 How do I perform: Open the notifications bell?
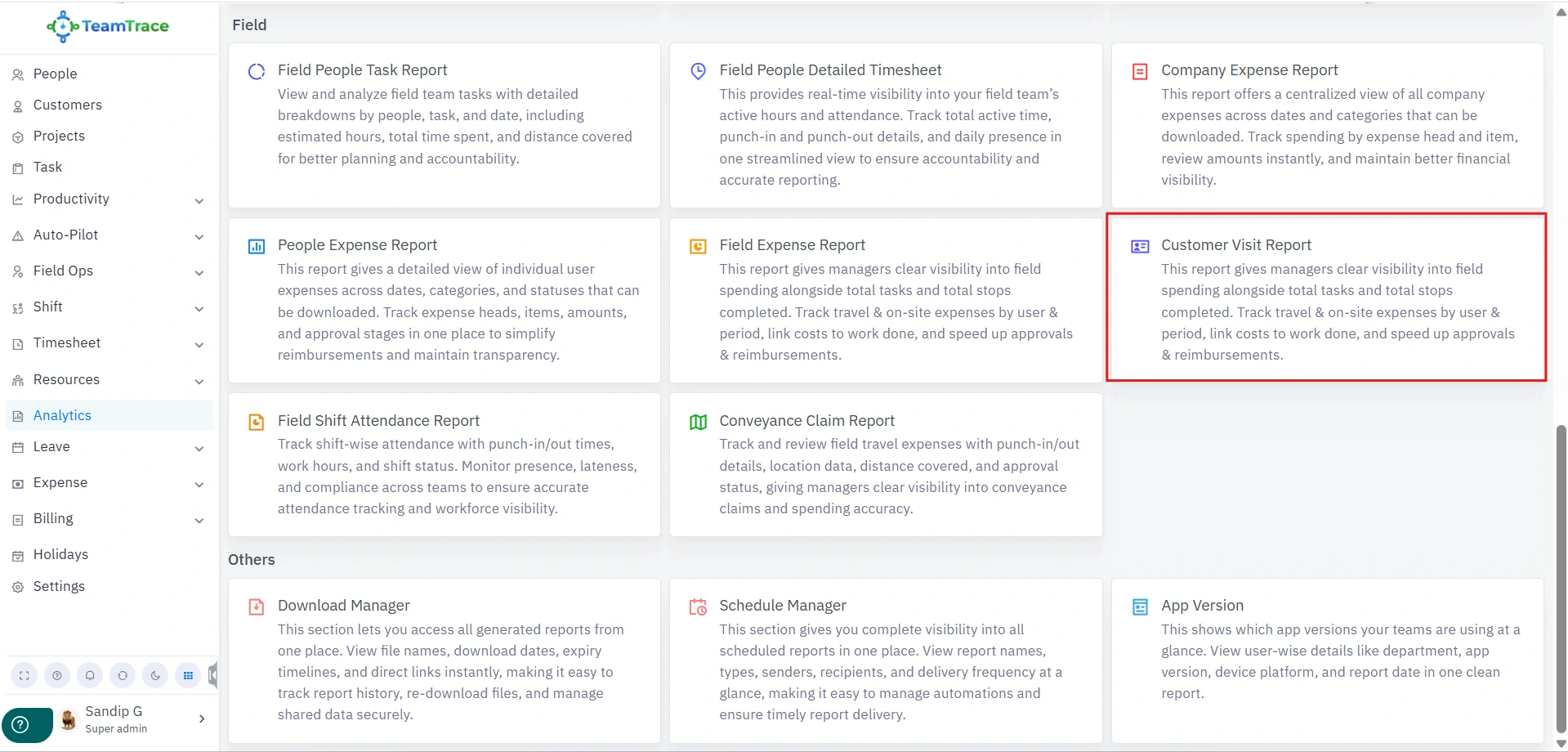click(90, 675)
